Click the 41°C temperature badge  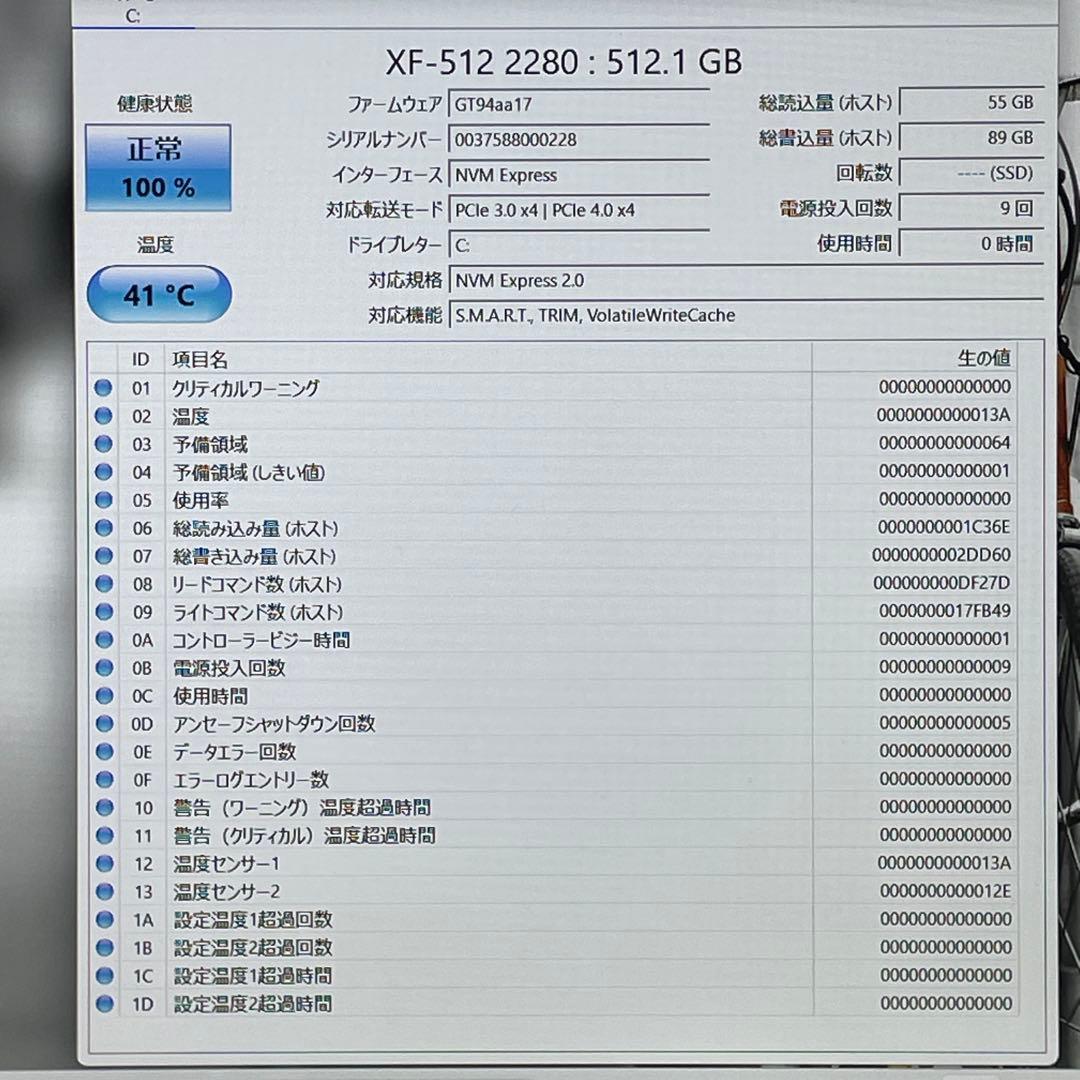pyautogui.click(x=158, y=294)
